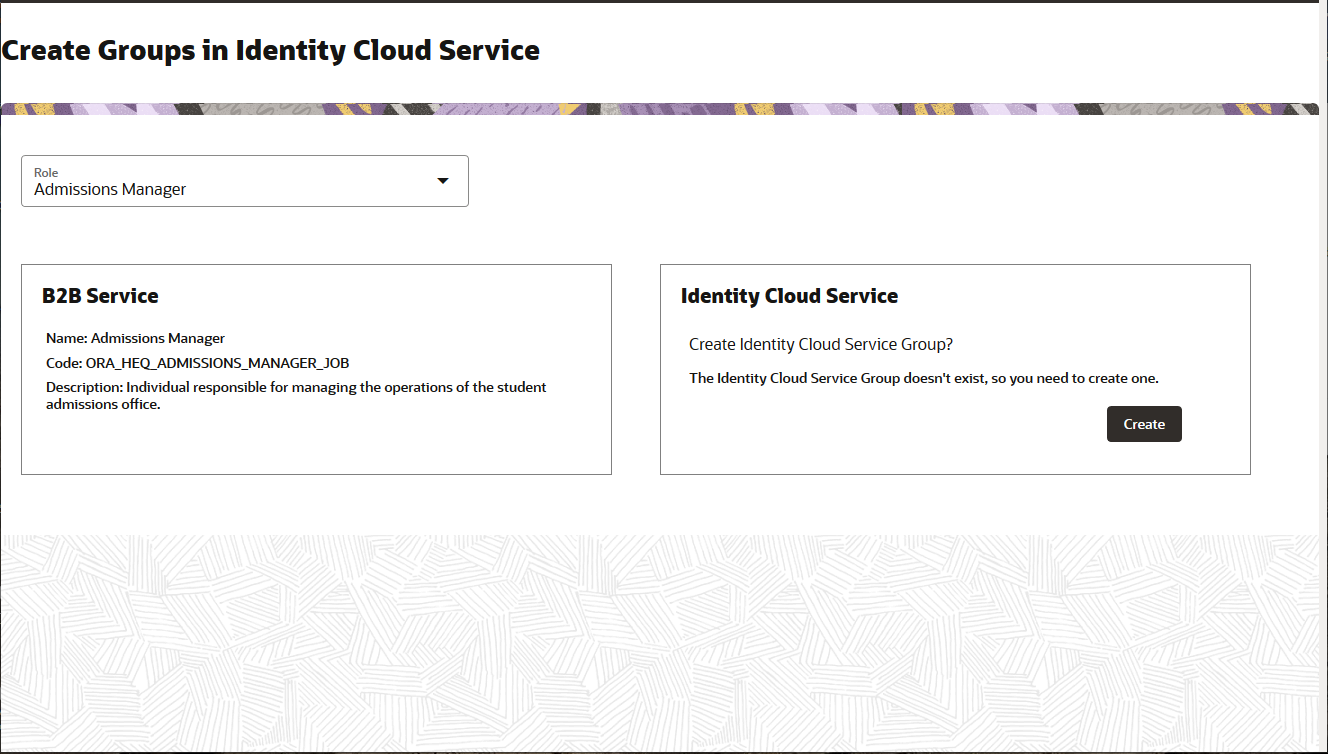
Task: Click the small Role field label
Action: coord(46,172)
